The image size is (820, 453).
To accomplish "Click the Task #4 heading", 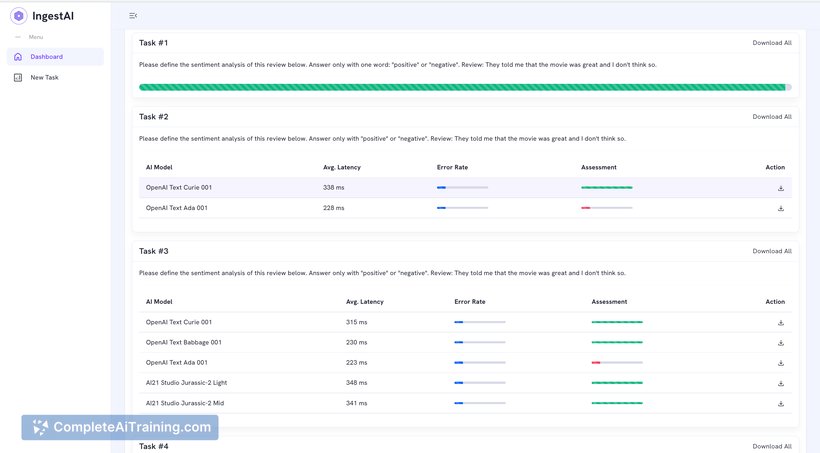I will point(154,446).
